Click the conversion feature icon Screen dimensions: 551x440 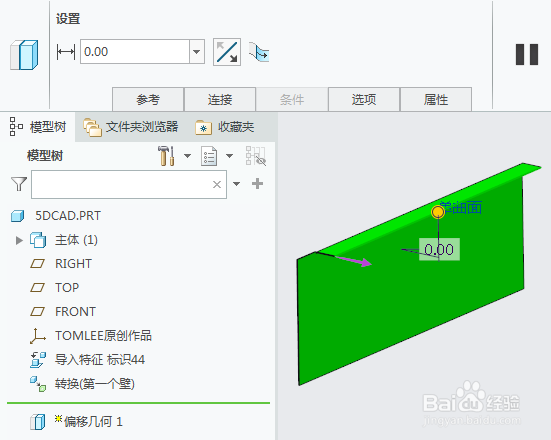38,384
